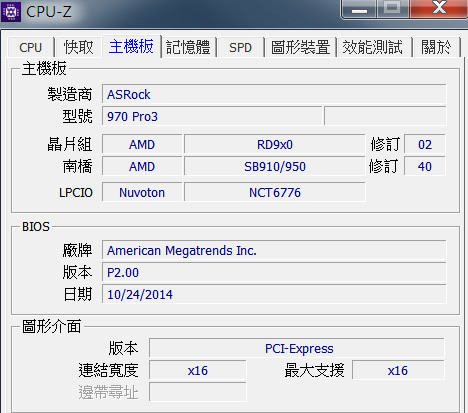This screenshot has height=413, width=468.
Task: Minimize the CPU-Z window
Action: [x=359, y=9]
